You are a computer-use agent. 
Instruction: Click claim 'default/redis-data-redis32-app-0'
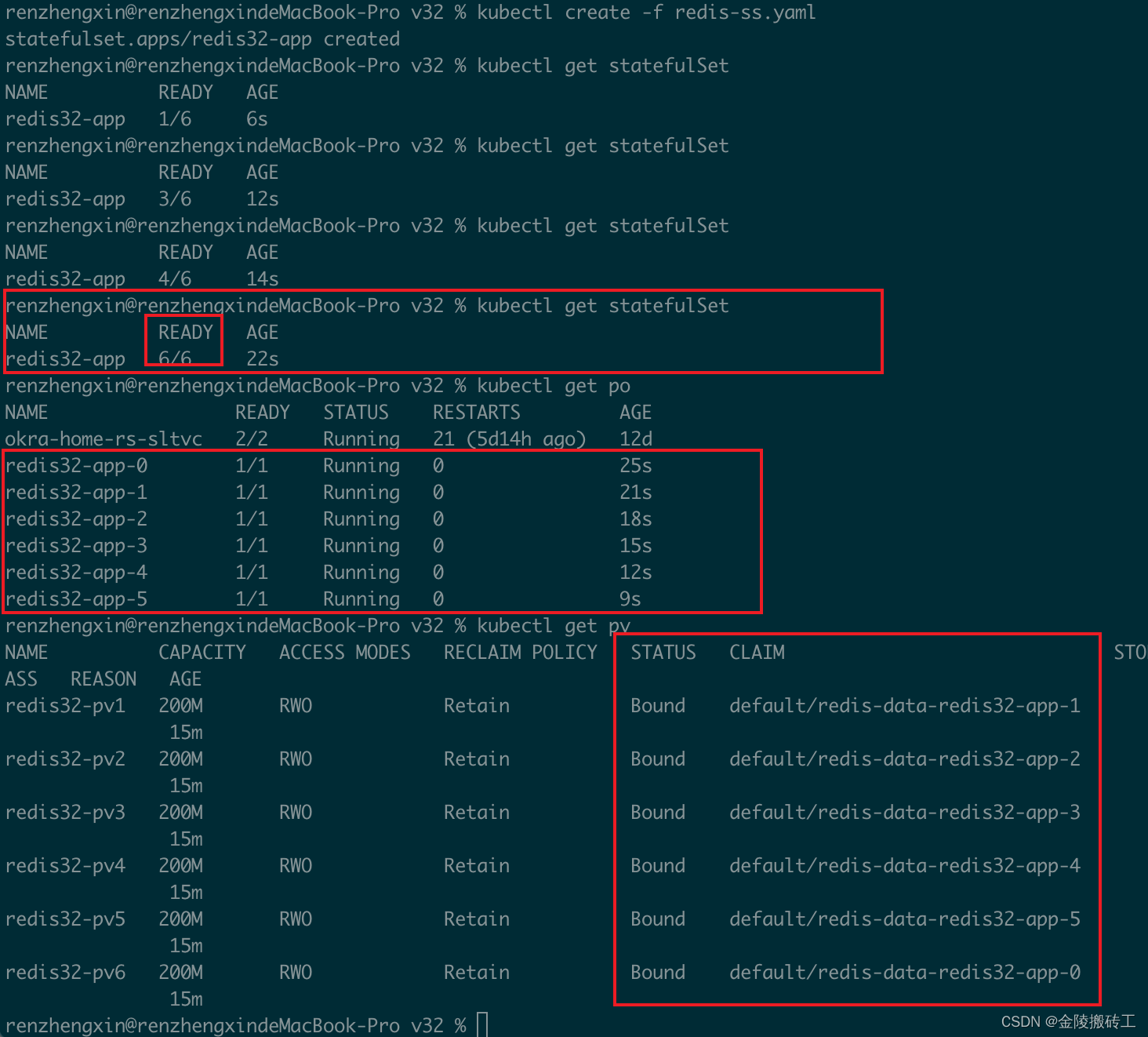(x=905, y=973)
